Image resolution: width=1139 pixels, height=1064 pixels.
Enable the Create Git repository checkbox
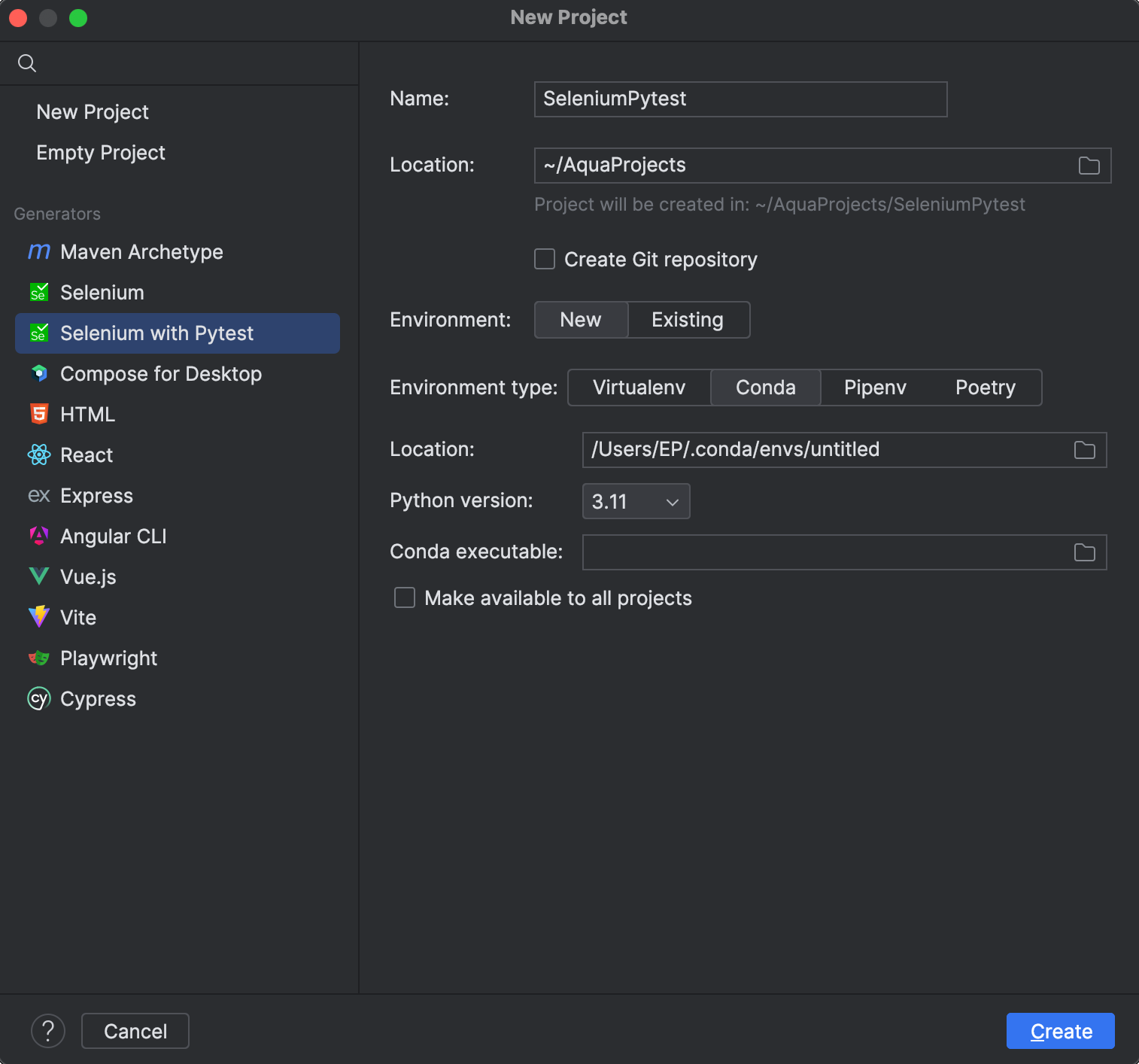(544, 259)
